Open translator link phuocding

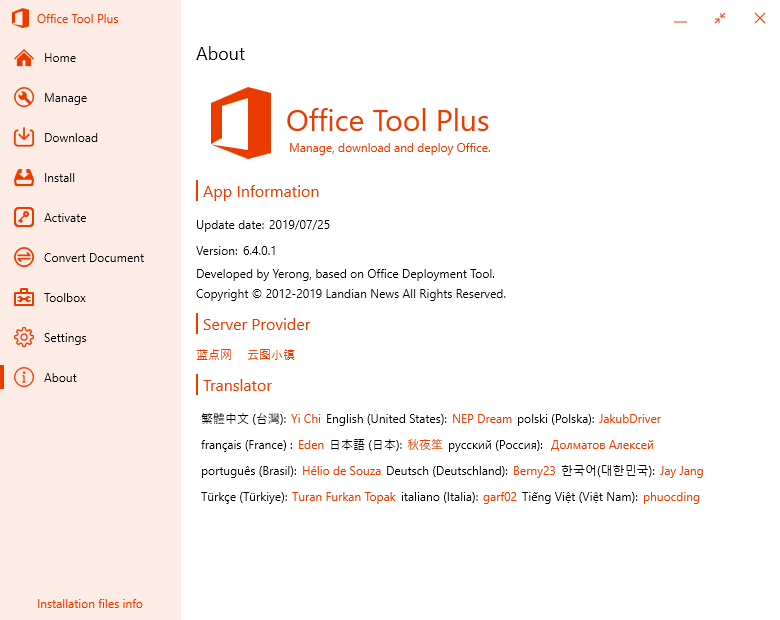(x=671, y=497)
